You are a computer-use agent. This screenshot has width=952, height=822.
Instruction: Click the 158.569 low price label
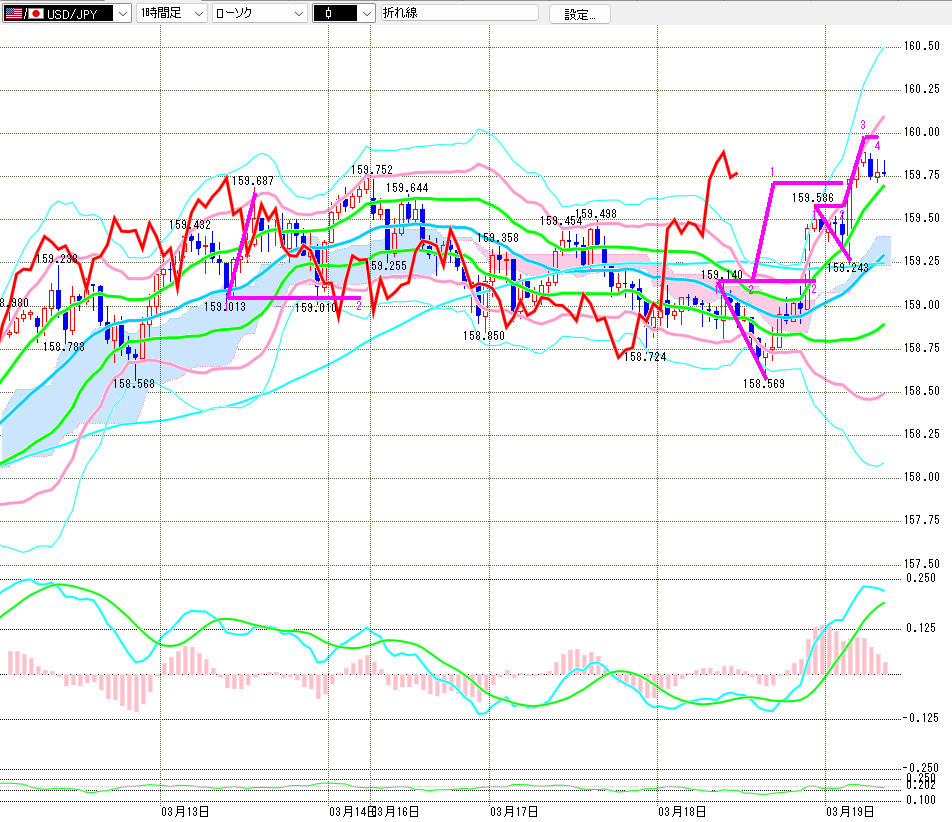point(762,382)
